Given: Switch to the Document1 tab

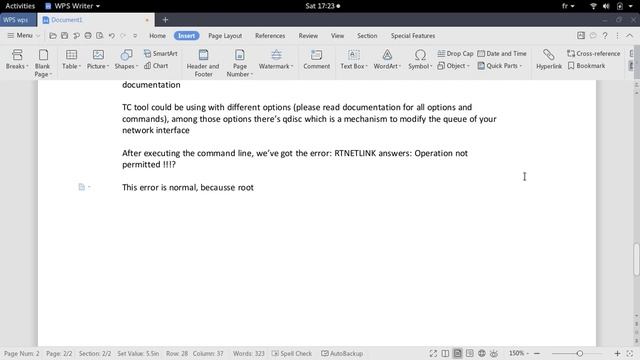Looking at the screenshot, I should (95, 20).
